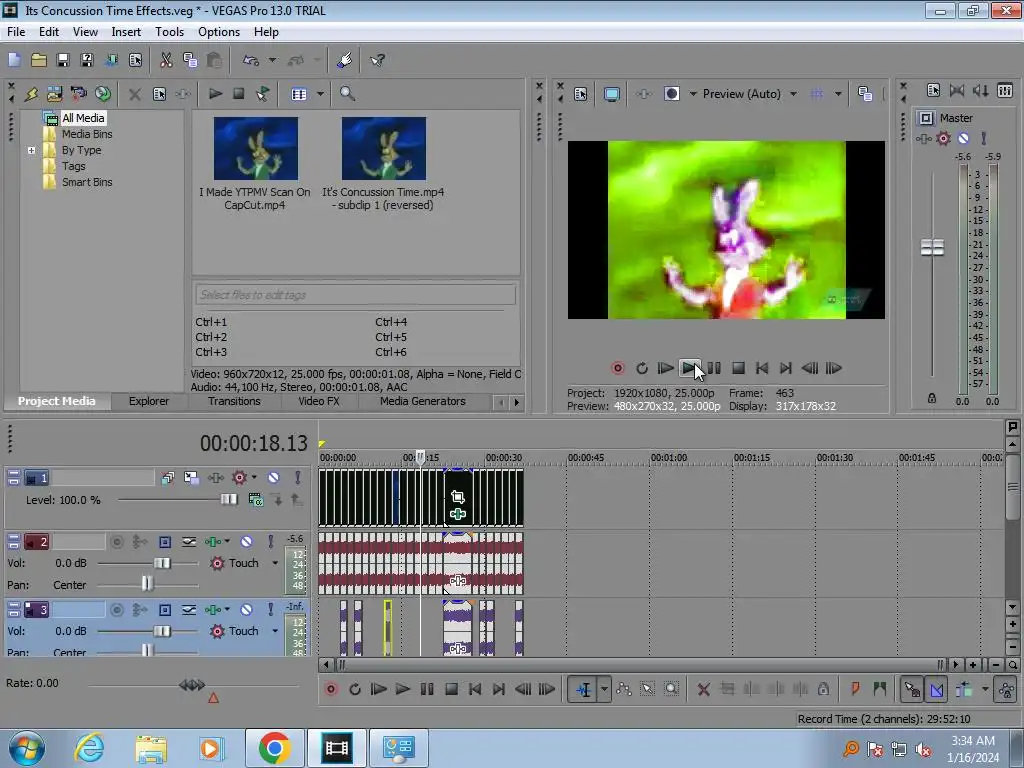1024x768 pixels.
Task: Open the Overlays grid dropdown arrow
Action: click(838, 94)
